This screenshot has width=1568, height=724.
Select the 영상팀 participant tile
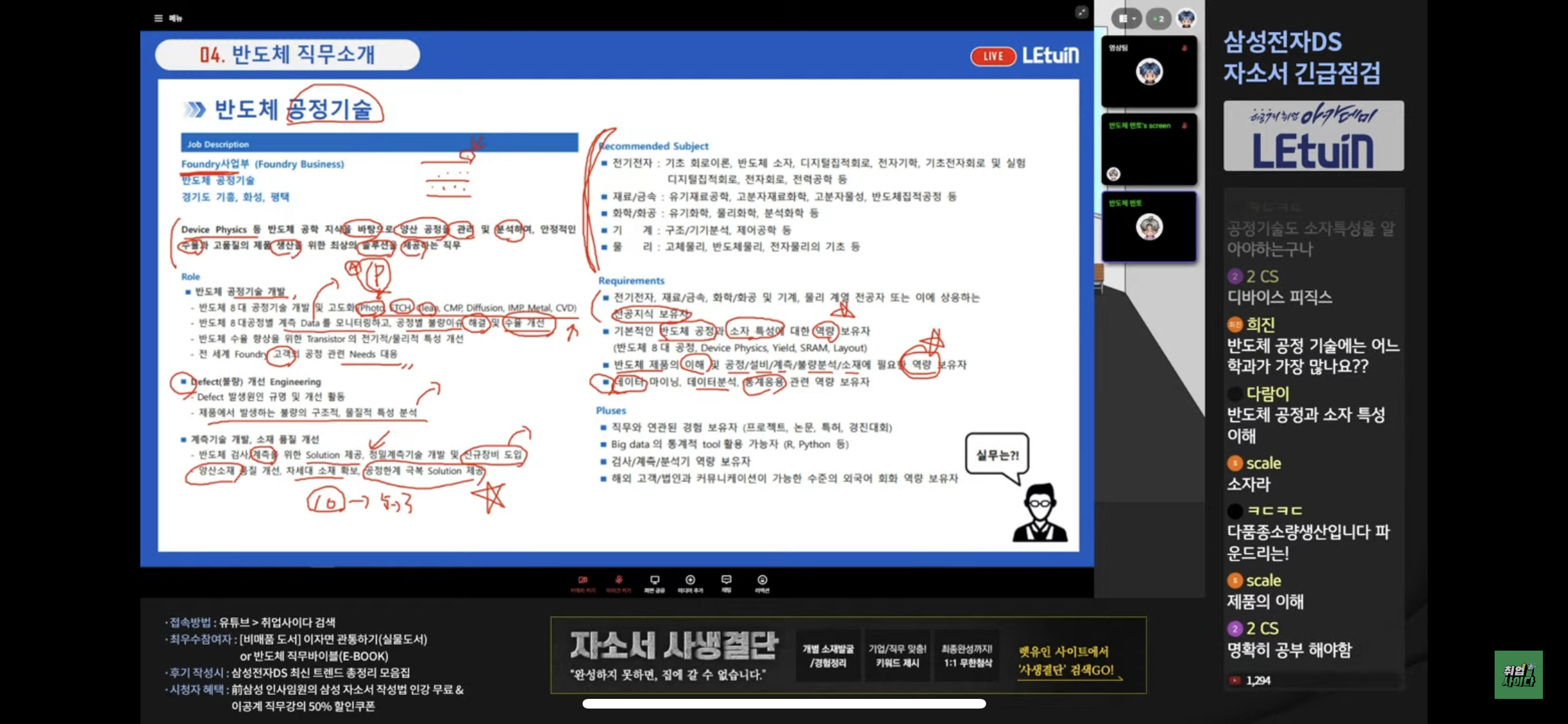pyautogui.click(x=1149, y=71)
